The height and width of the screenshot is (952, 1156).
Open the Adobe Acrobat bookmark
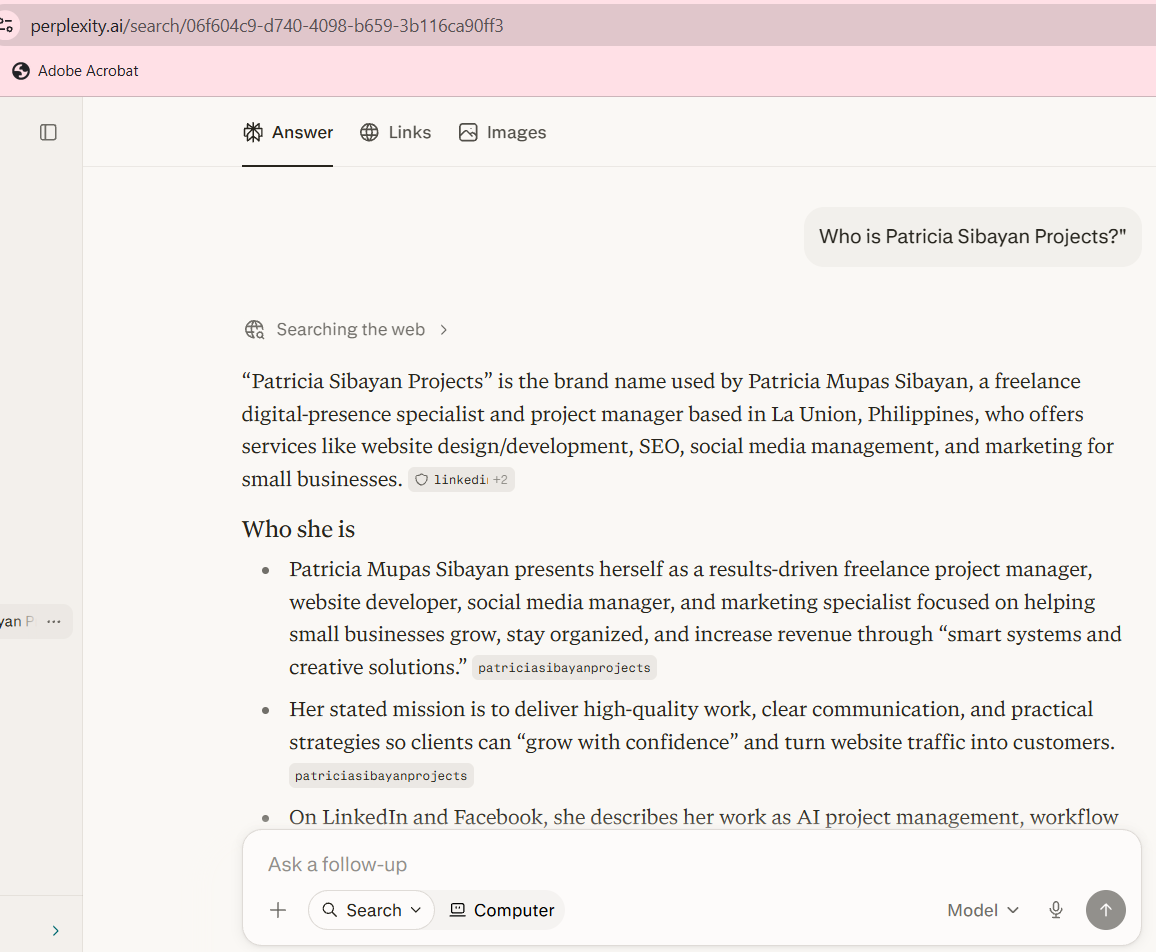75,71
